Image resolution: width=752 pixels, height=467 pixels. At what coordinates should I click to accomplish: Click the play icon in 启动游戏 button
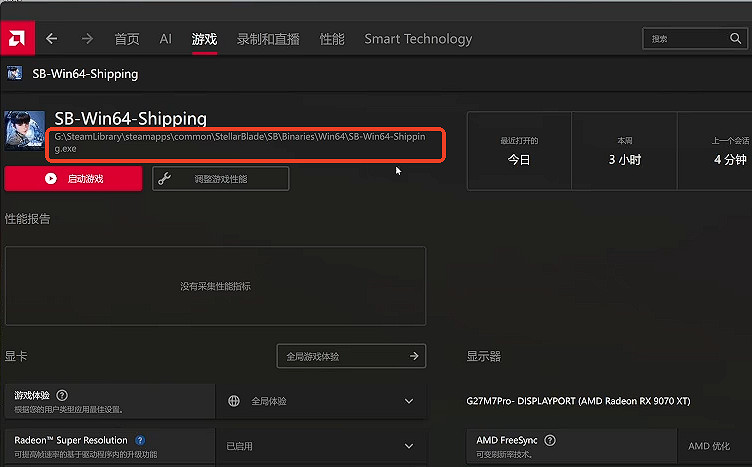tap(51, 178)
